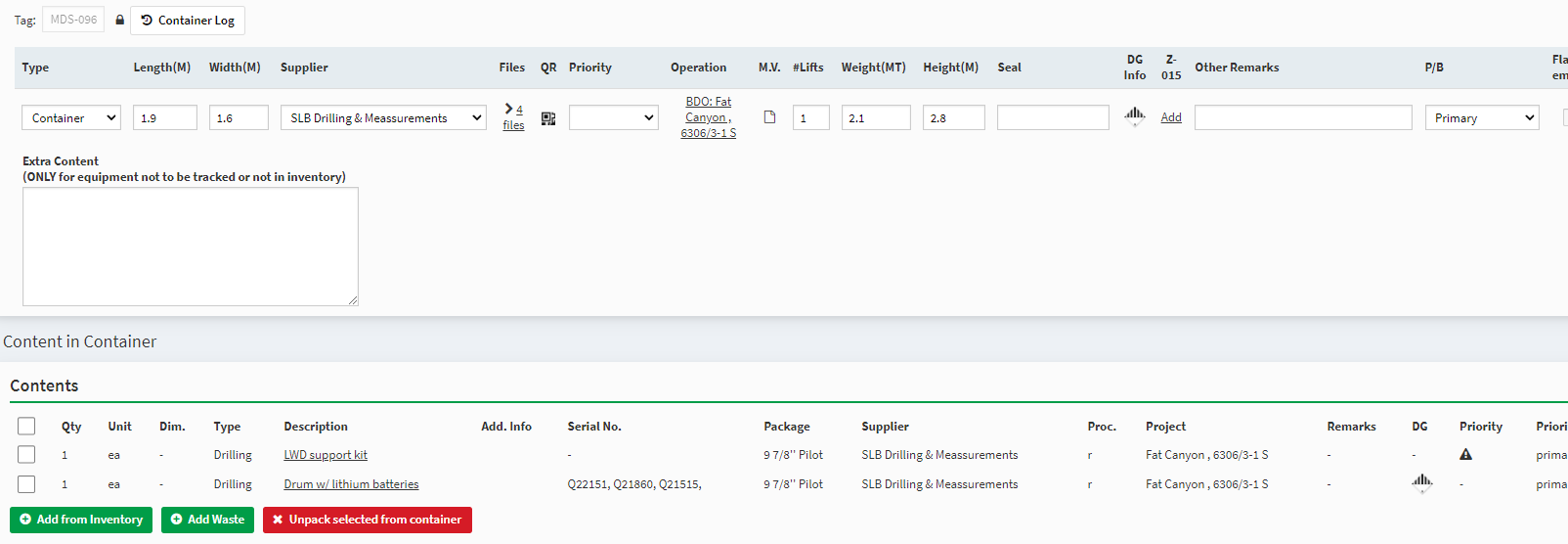Click the Add Waste button
Viewport: 1568px width, 544px height.
pyautogui.click(x=207, y=520)
